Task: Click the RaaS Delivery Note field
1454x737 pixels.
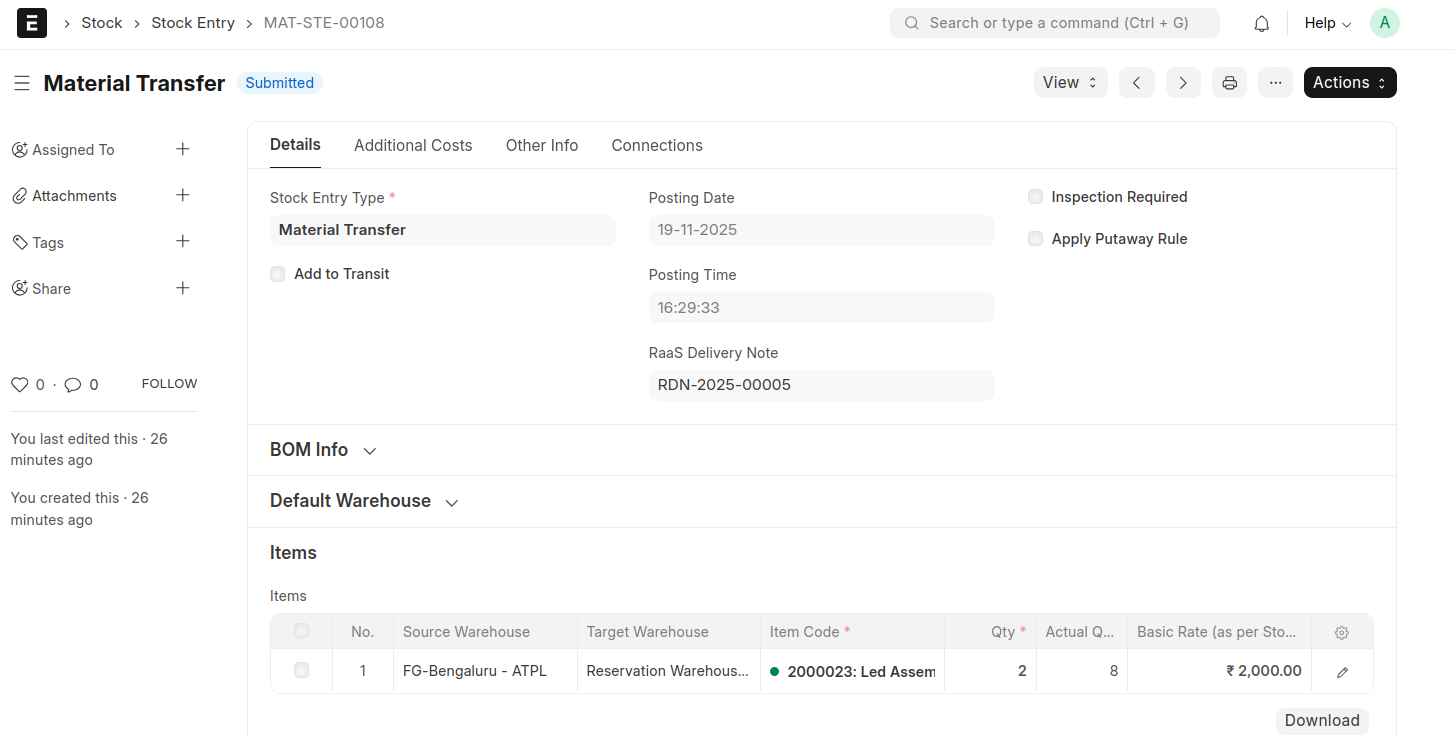Action: click(x=821, y=385)
